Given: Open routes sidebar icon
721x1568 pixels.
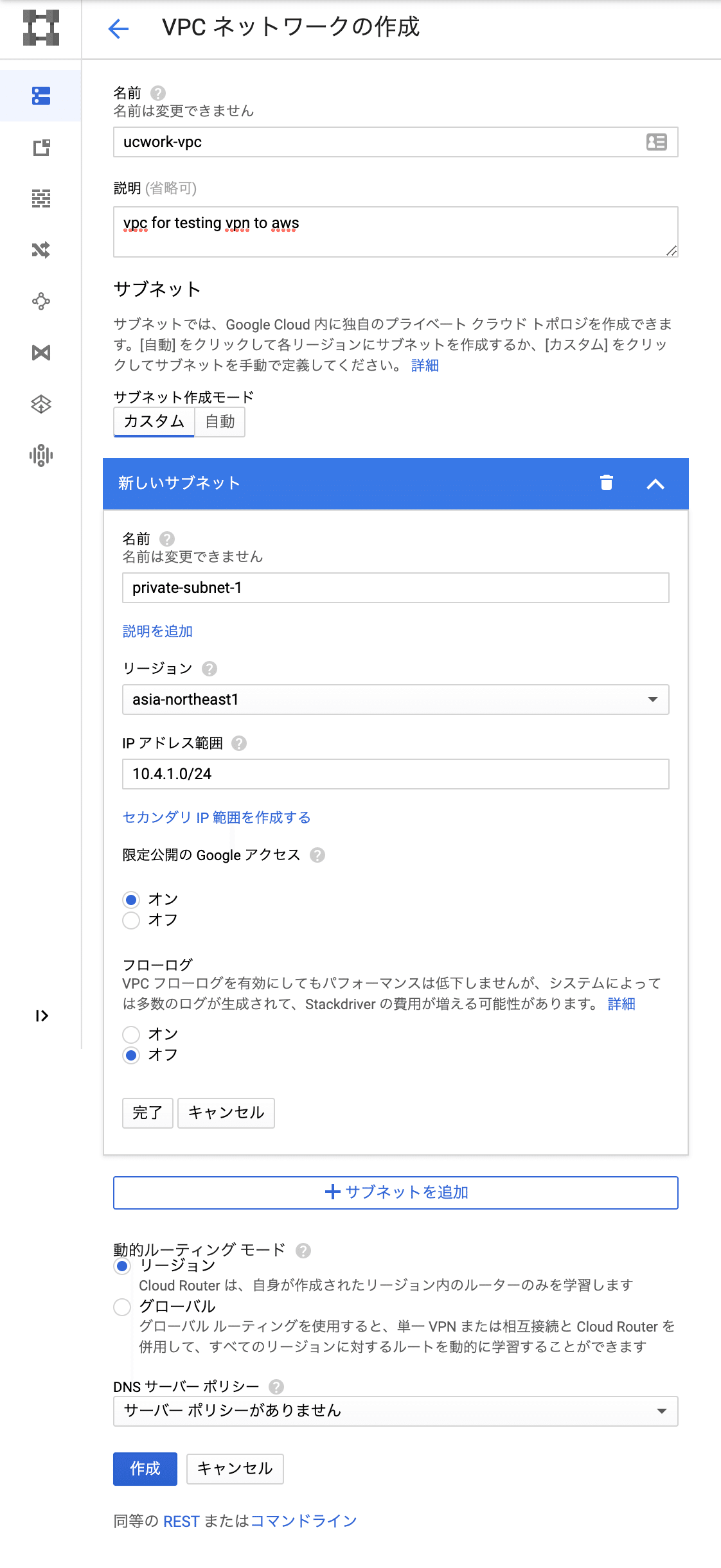Looking at the screenshot, I should 41,250.
